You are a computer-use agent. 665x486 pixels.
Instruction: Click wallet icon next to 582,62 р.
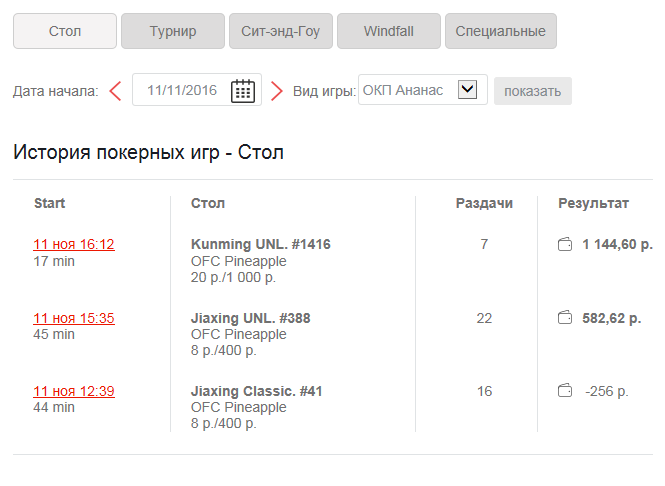[x=564, y=318]
